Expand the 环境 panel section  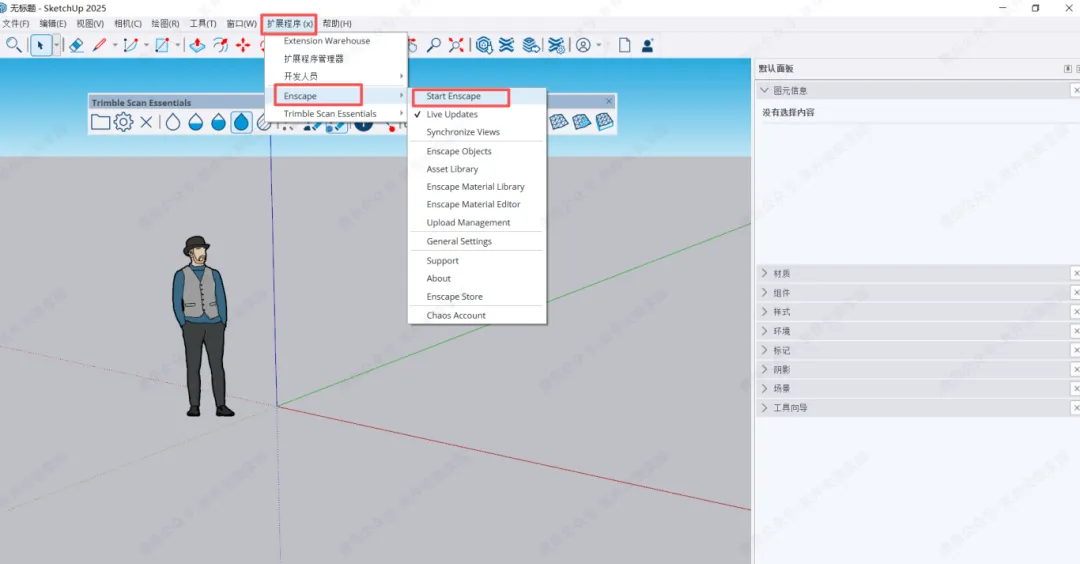tap(764, 331)
